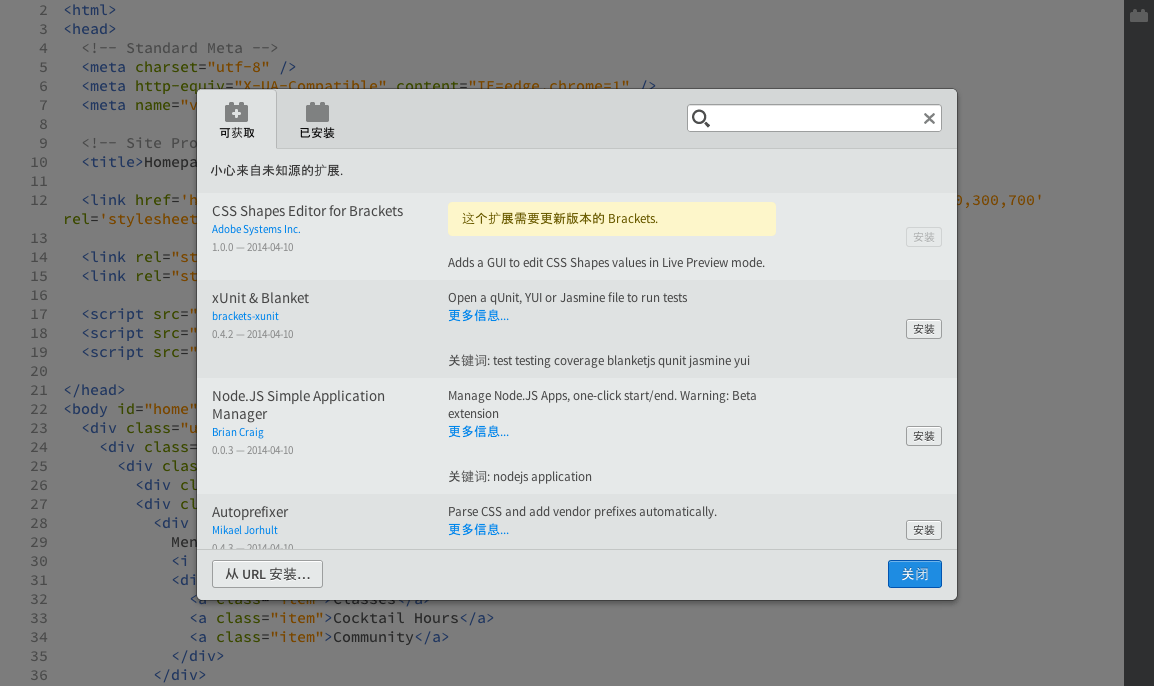Open 更多信息 link for xUnit & Blanket
Image resolution: width=1154 pixels, height=686 pixels.
478,316
